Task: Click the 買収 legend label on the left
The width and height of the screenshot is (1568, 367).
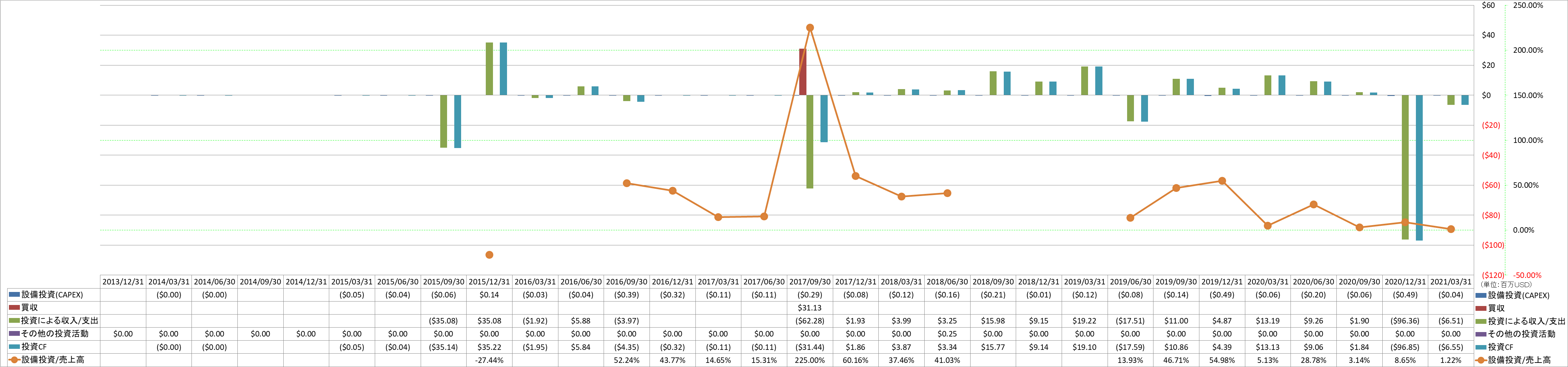Action: tap(29, 307)
